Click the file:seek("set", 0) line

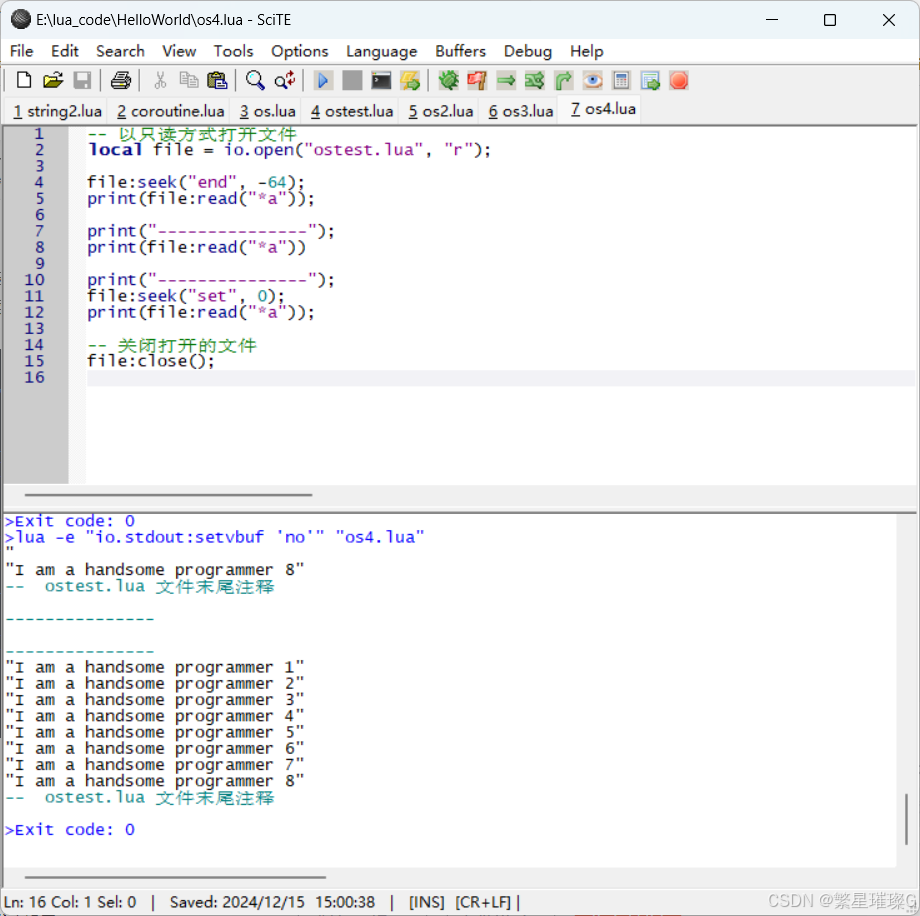[185, 296]
